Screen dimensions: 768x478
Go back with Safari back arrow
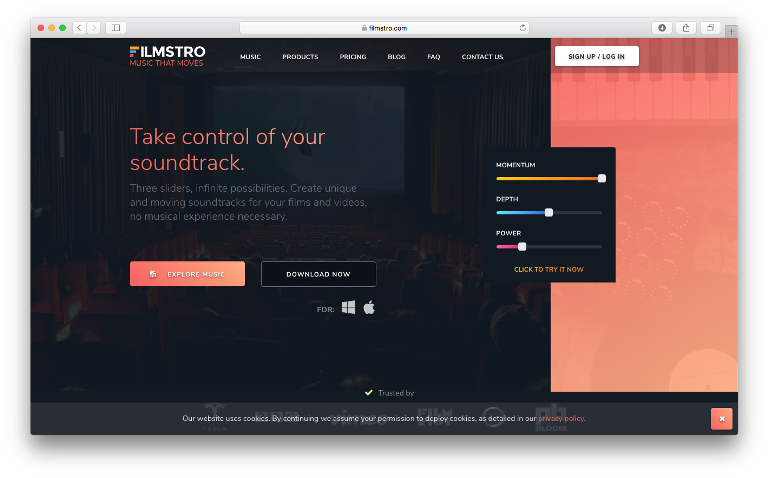tap(79, 28)
